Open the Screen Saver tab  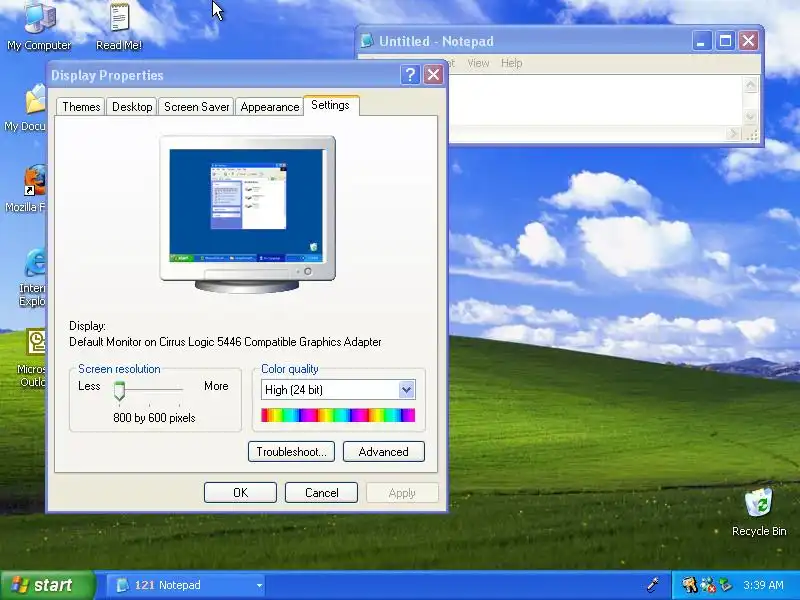click(196, 107)
